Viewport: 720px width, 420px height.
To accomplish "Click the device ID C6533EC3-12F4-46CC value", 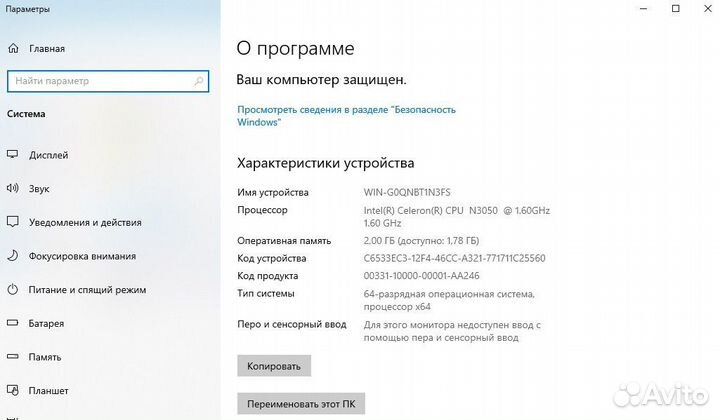I will [454, 258].
